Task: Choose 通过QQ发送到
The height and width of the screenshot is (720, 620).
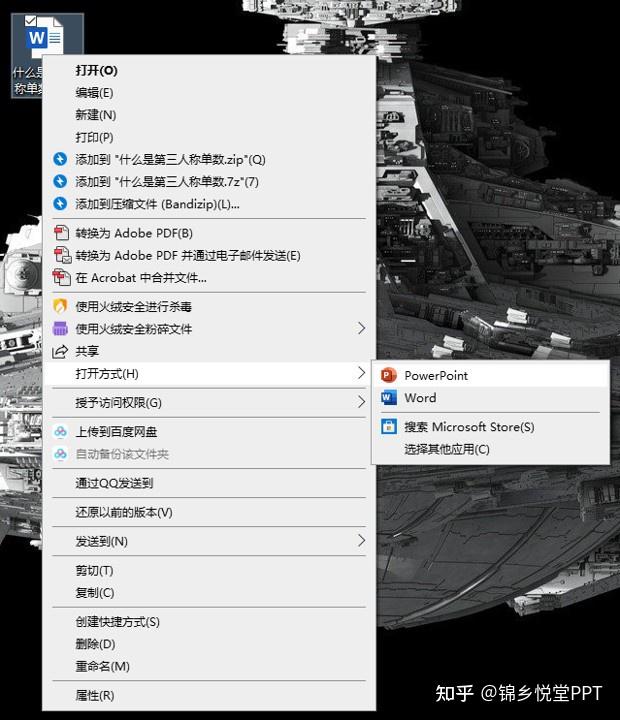Action: 209,483
